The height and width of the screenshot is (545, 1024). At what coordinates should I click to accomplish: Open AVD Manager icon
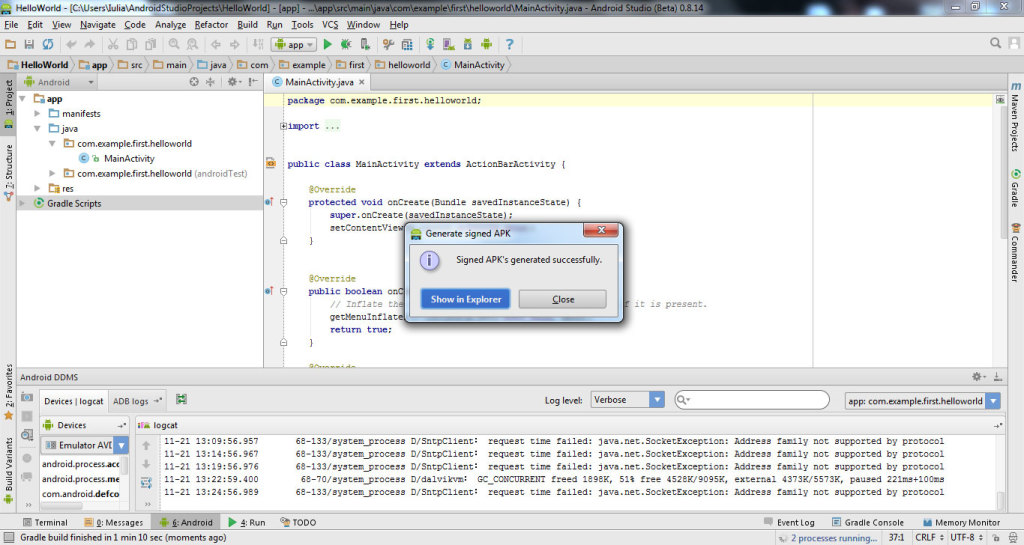pos(449,44)
